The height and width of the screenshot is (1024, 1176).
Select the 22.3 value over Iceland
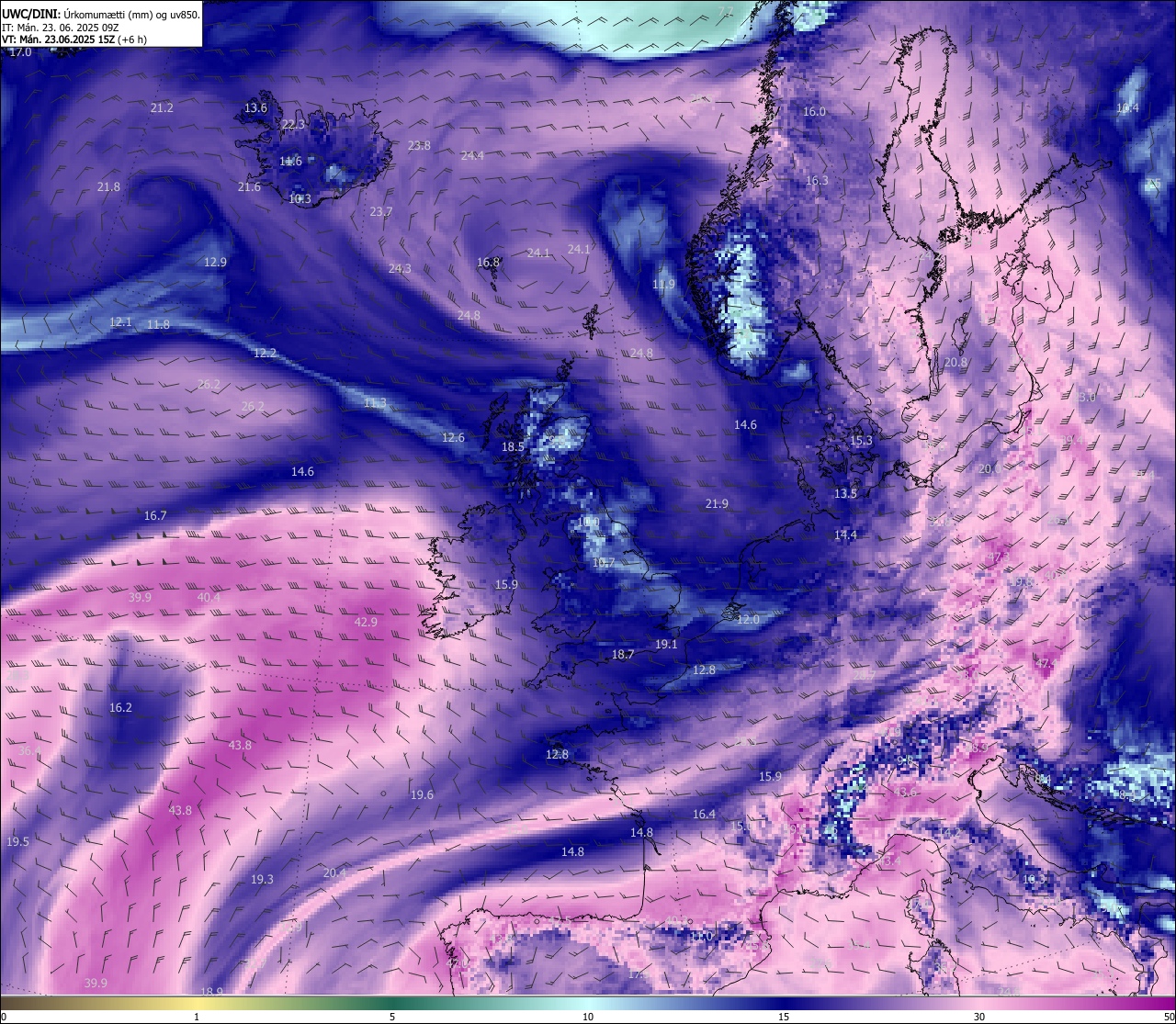coord(293,124)
